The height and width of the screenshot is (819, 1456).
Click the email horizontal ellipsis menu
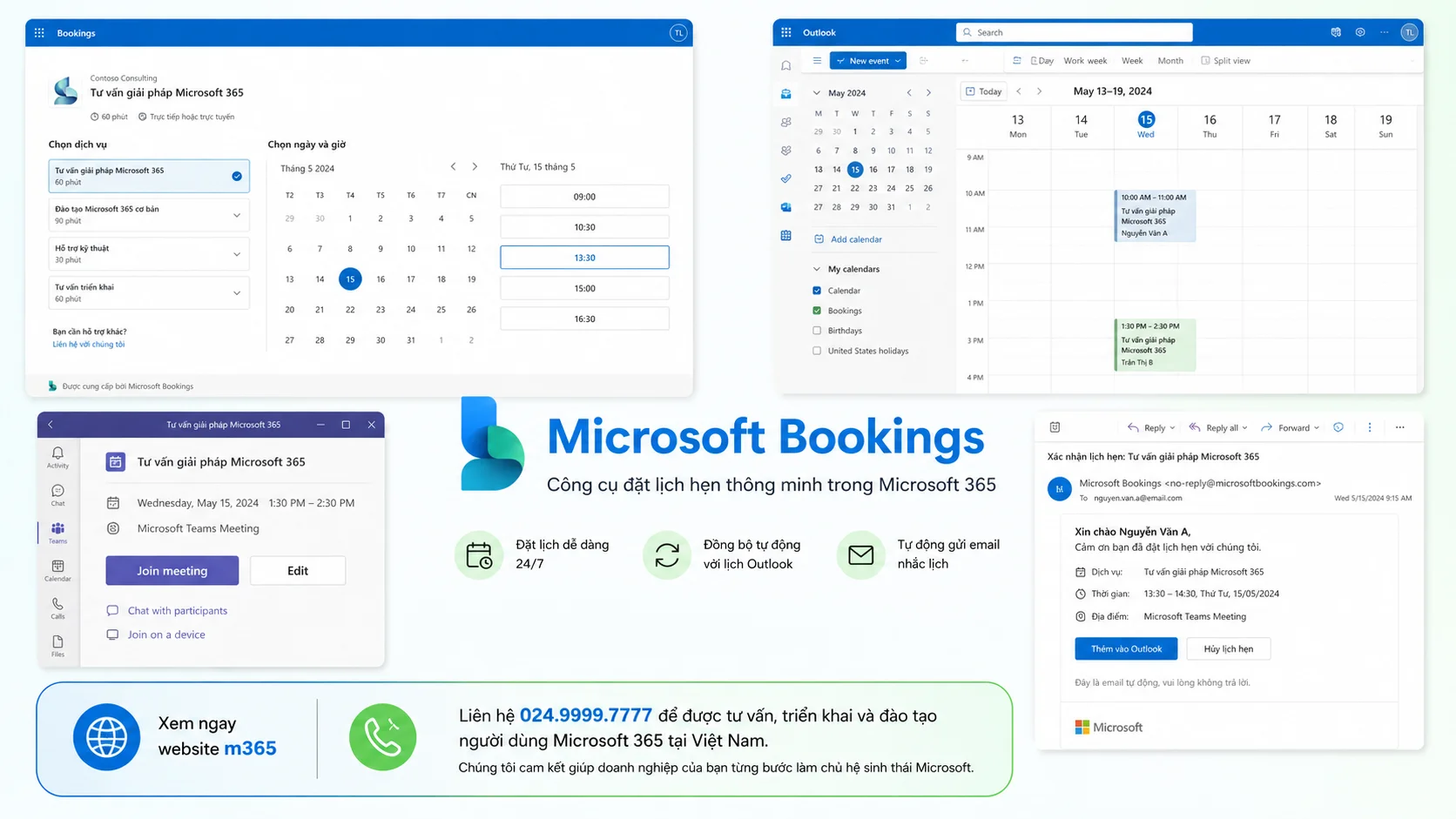(x=1400, y=427)
